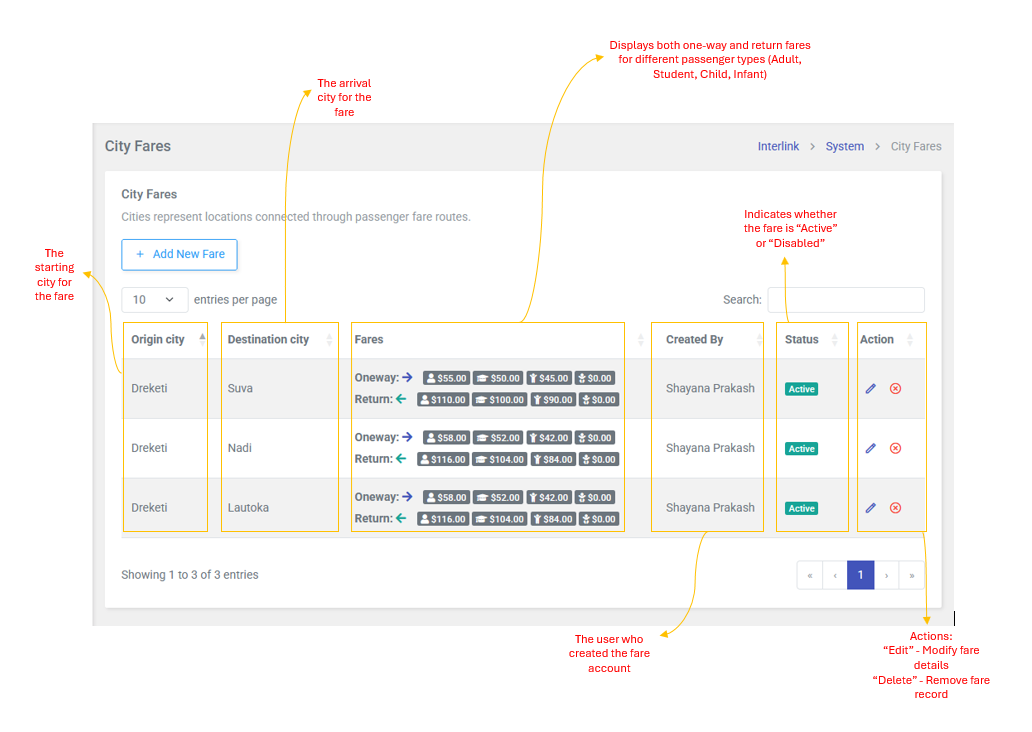Viewport: 1032px width, 732px height.
Task: Open the entries per page dropdown
Action: click(x=154, y=300)
